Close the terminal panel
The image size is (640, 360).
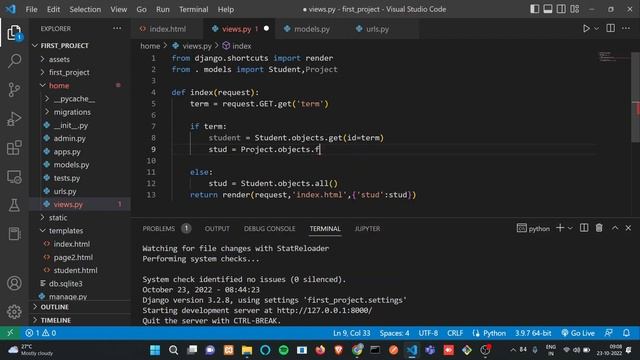tap(628, 228)
